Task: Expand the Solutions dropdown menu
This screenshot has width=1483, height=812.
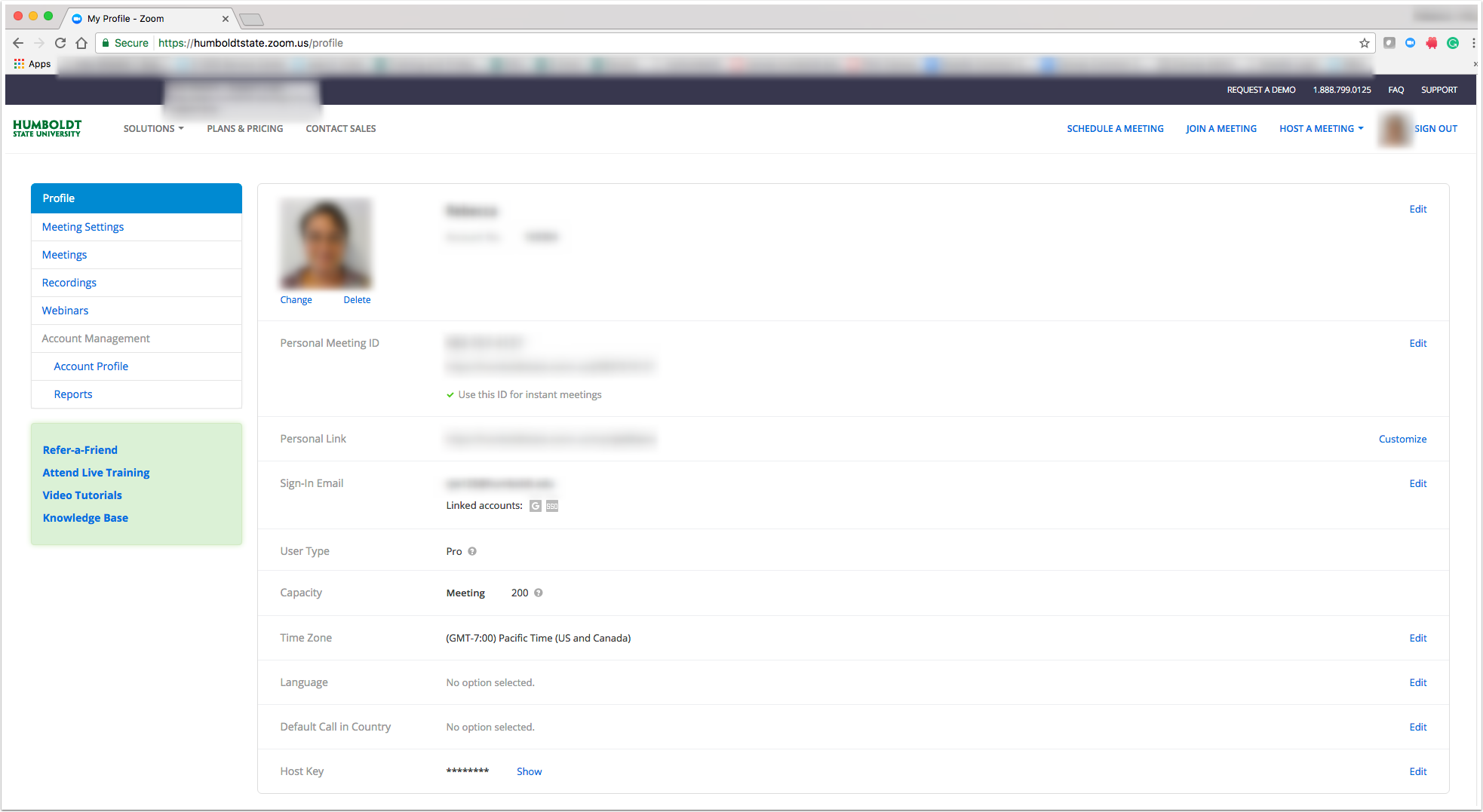Action: coord(154,129)
